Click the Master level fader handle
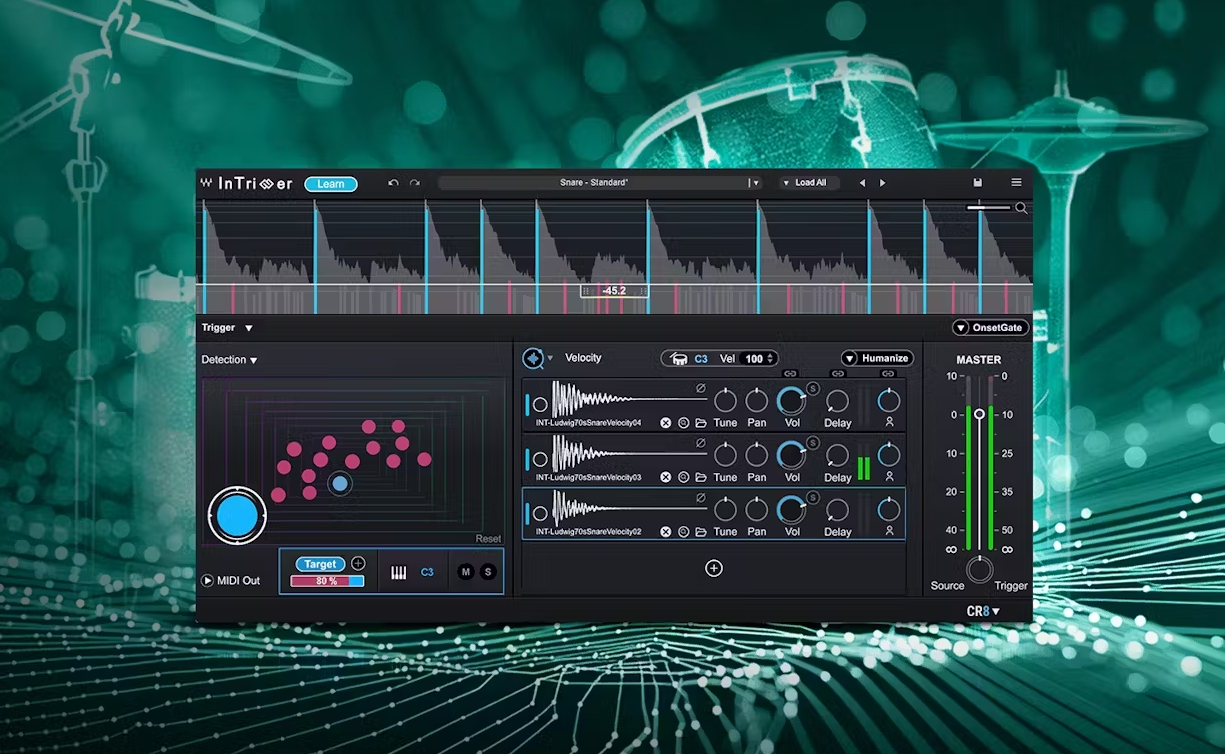Viewport: 1225px width, 754px height. 979,414
